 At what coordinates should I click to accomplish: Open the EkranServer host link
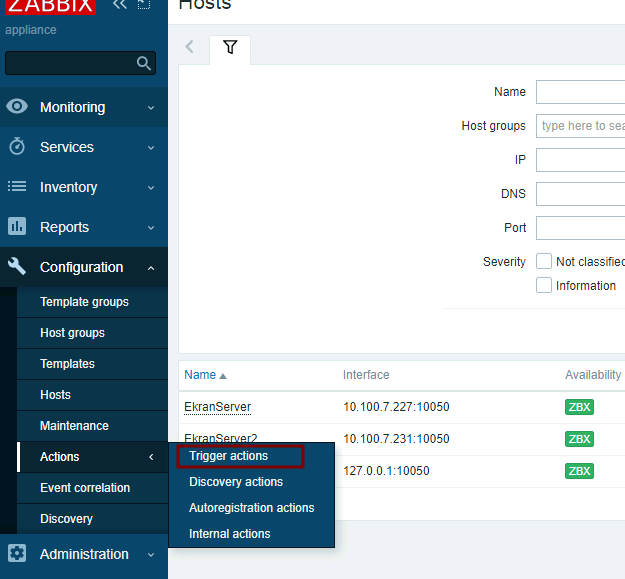pos(217,407)
